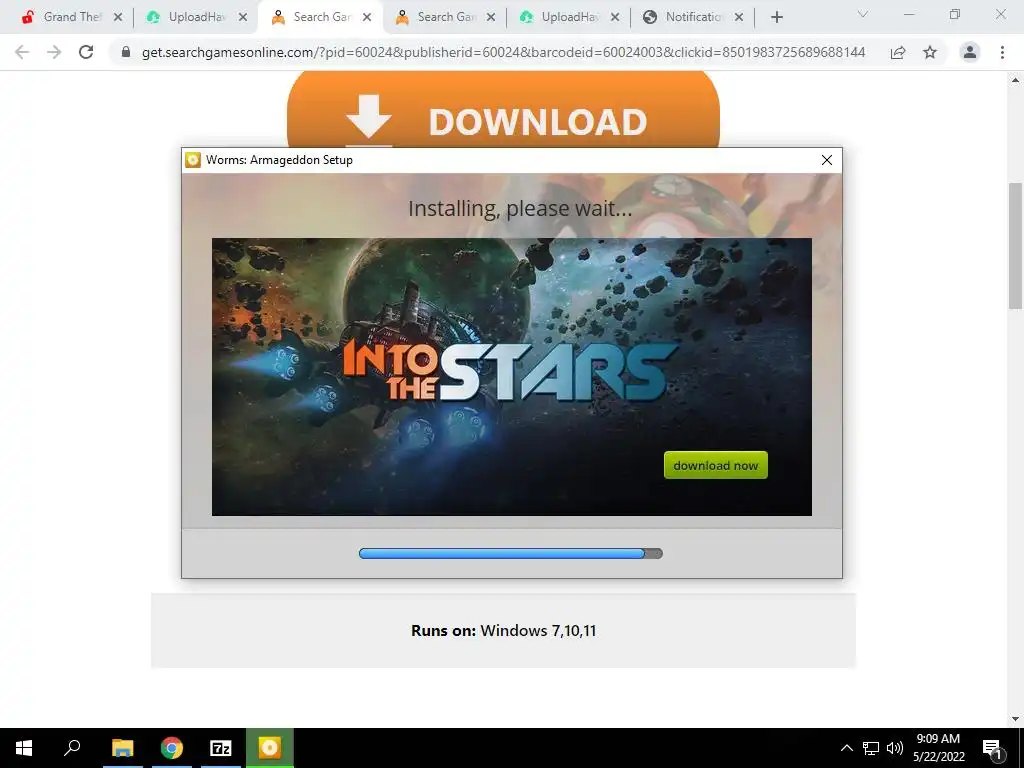Image resolution: width=1024 pixels, height=768 pixels.
Task: Open the tab search chevron
Action: (862, 14)
